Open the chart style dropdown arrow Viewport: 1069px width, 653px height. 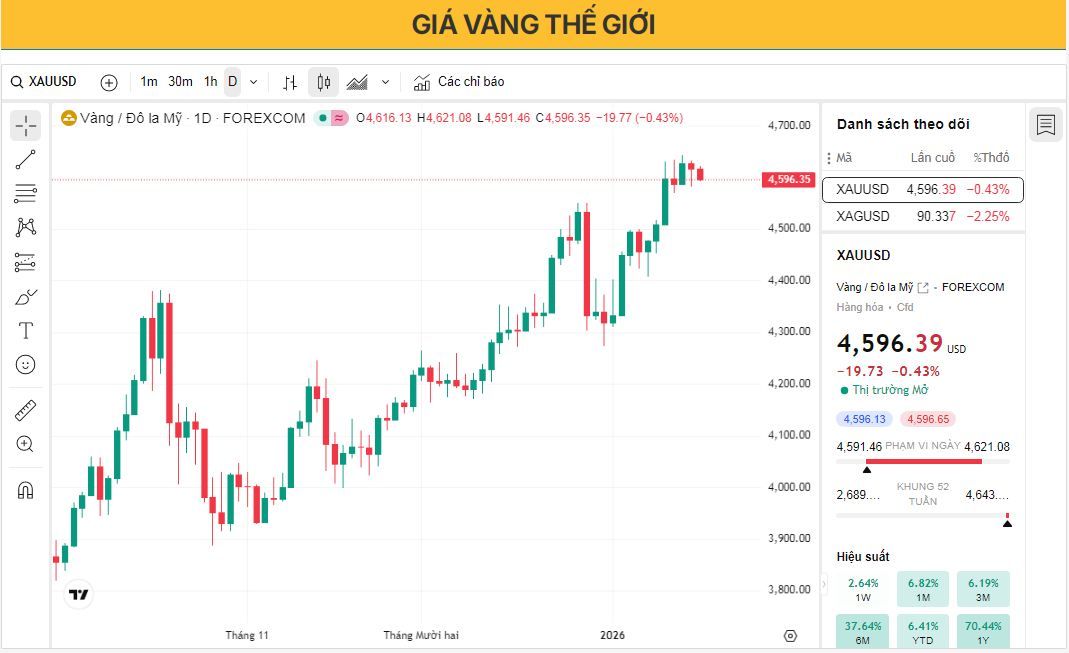pos(385,81)
